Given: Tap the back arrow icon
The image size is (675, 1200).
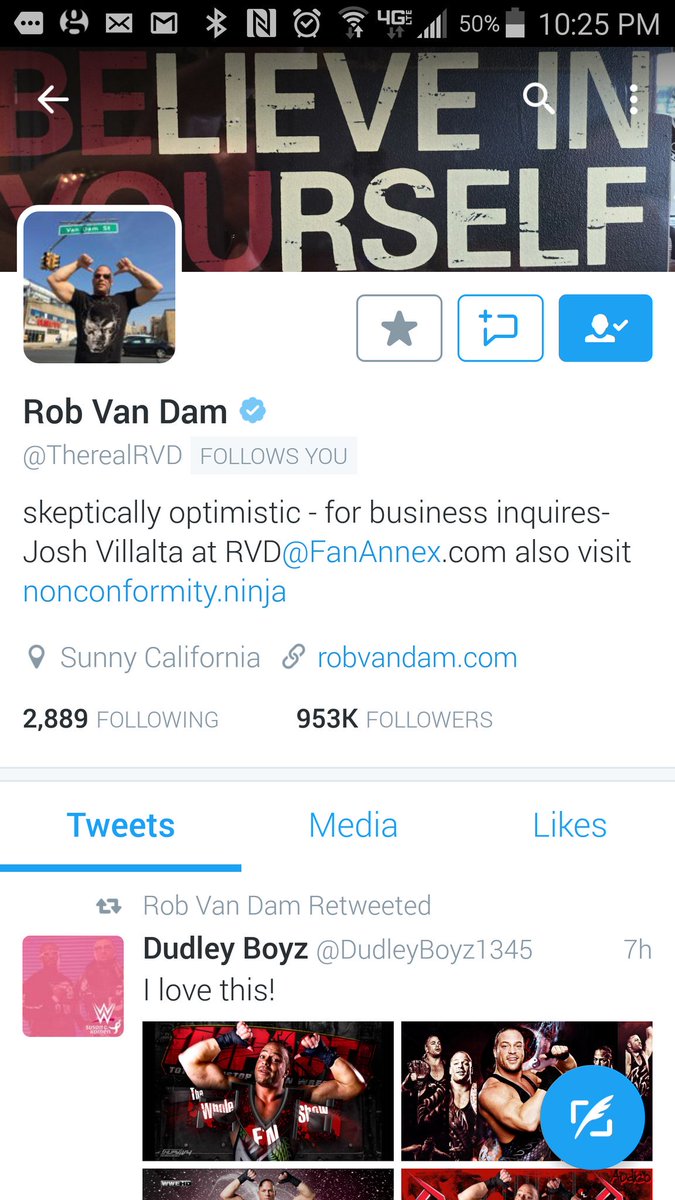Looking at the screenshot, I should 52,98.
